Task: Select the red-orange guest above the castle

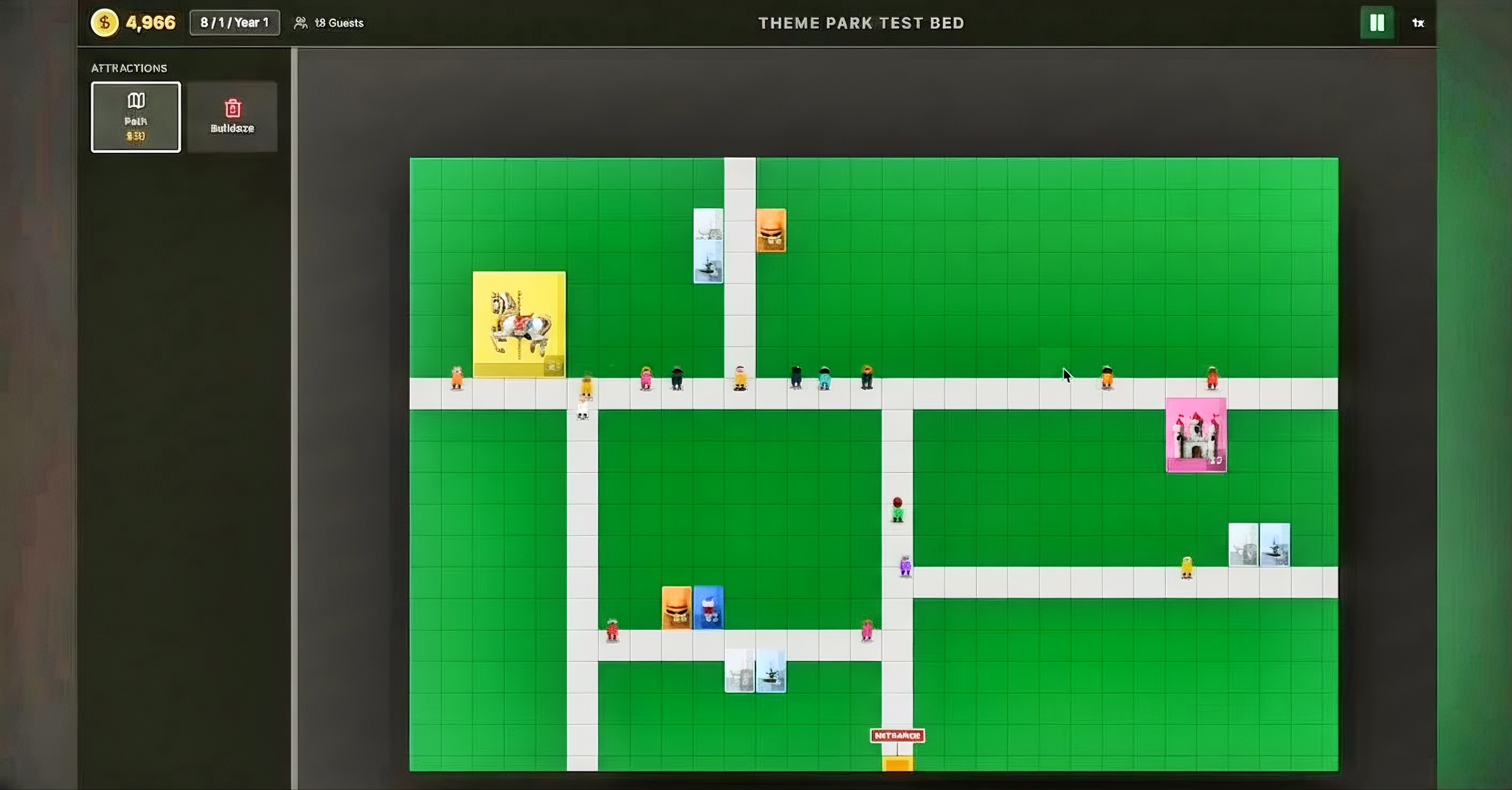Action: (1212, 378)
